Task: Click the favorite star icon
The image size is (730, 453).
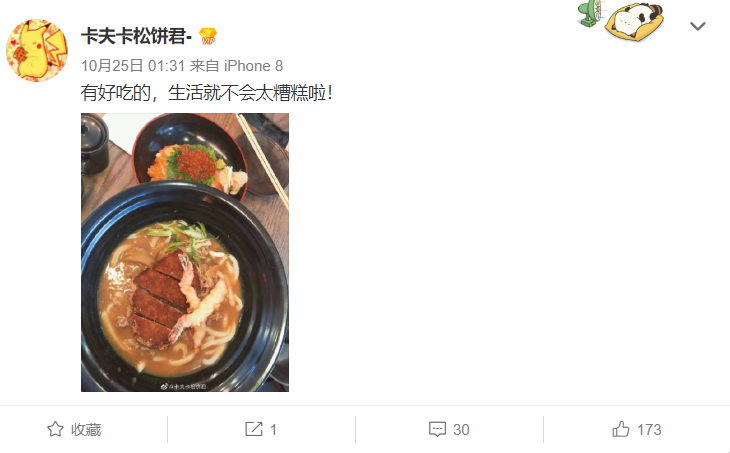Action: pos(55,429)
